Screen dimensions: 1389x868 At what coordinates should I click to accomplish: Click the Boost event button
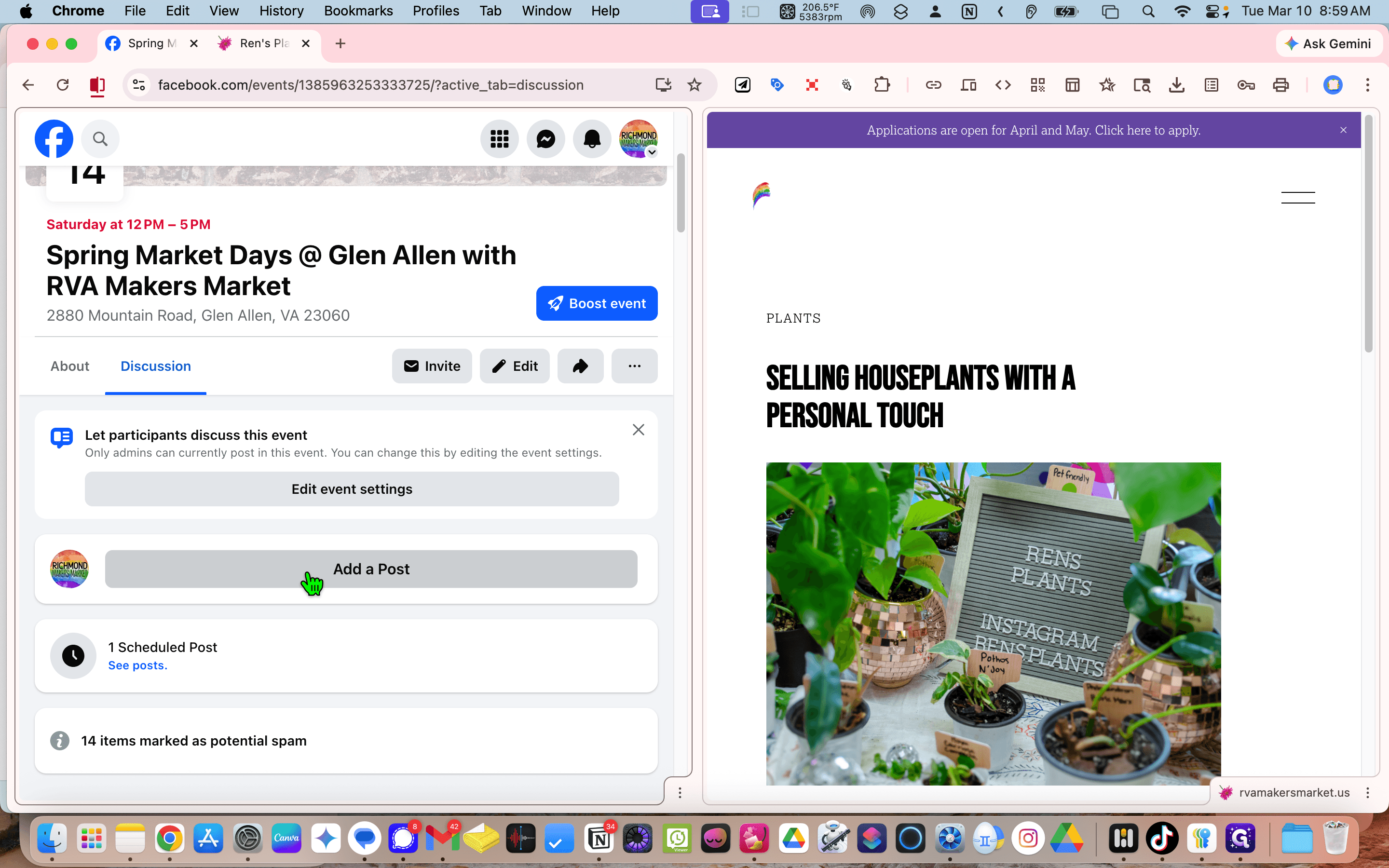pos(596,303)
